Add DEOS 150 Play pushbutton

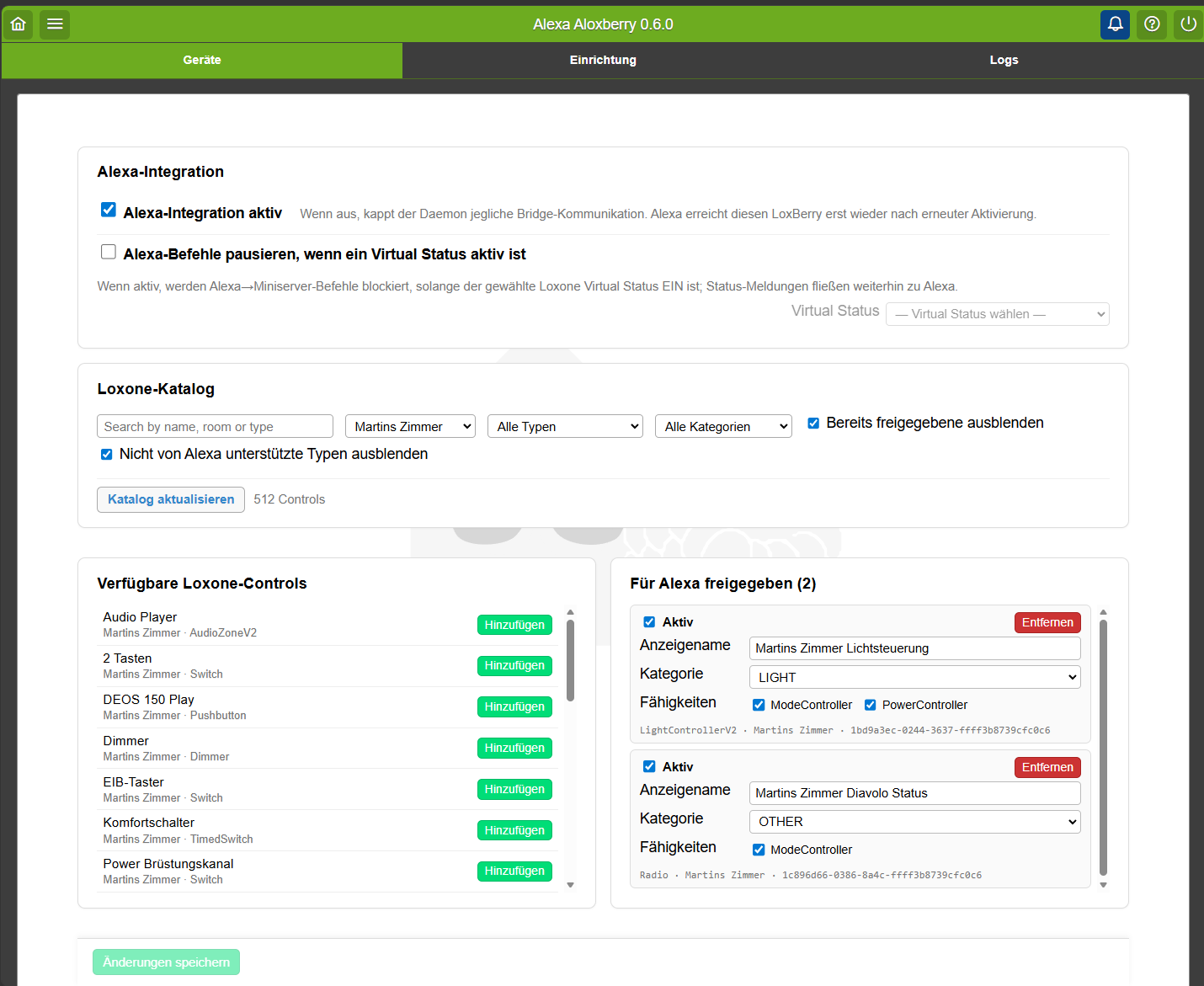pos(514,707)
